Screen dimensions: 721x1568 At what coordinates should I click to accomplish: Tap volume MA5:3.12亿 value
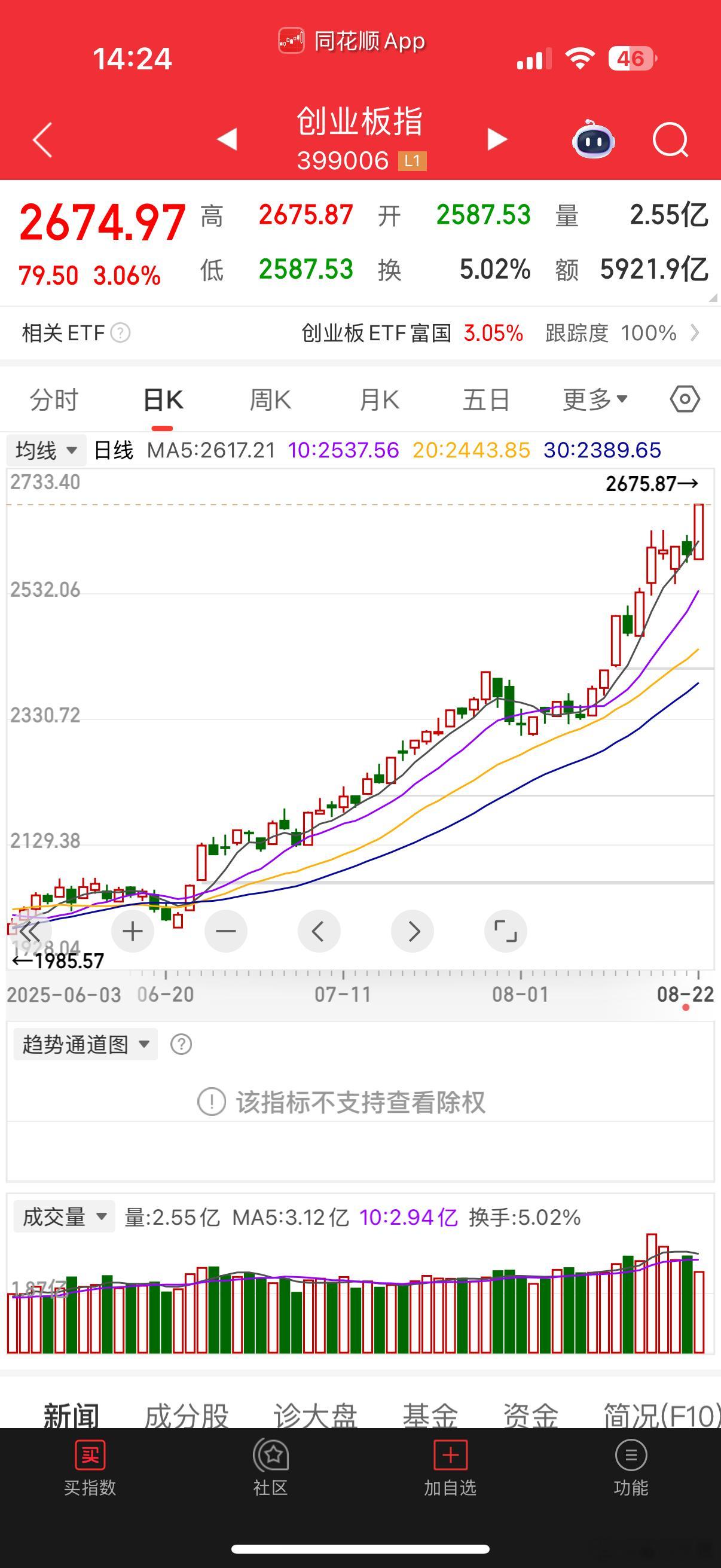click(290, 1217)
